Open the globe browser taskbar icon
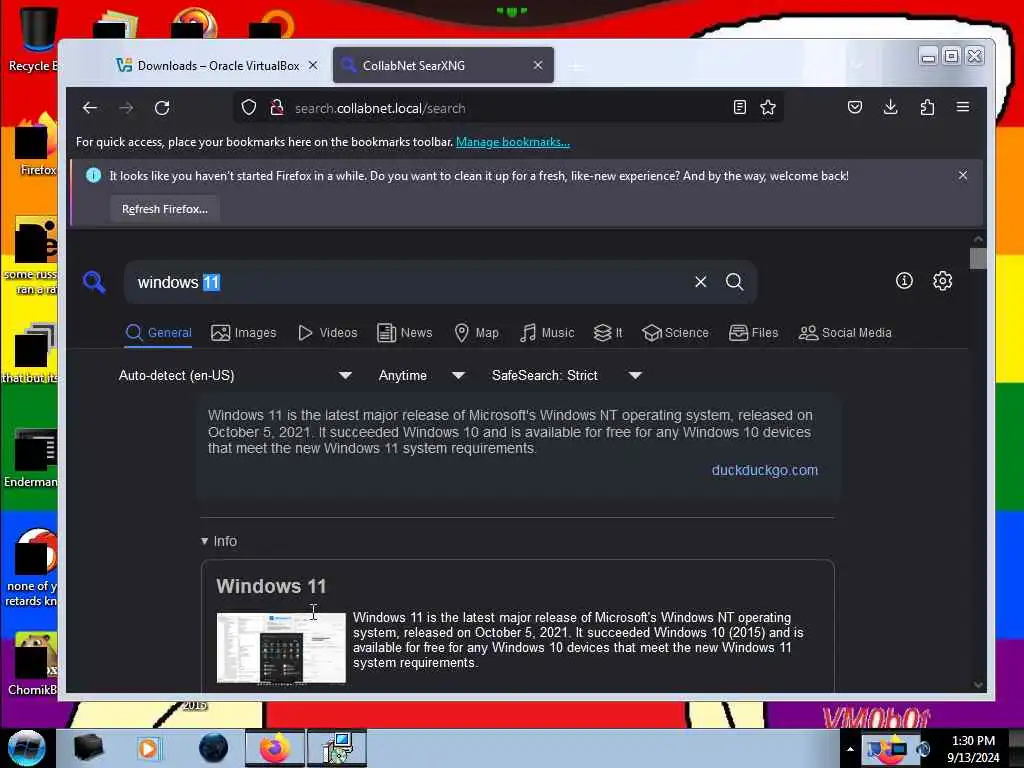Viewport: 1024px width, 768px height. [x=214, y=748]
